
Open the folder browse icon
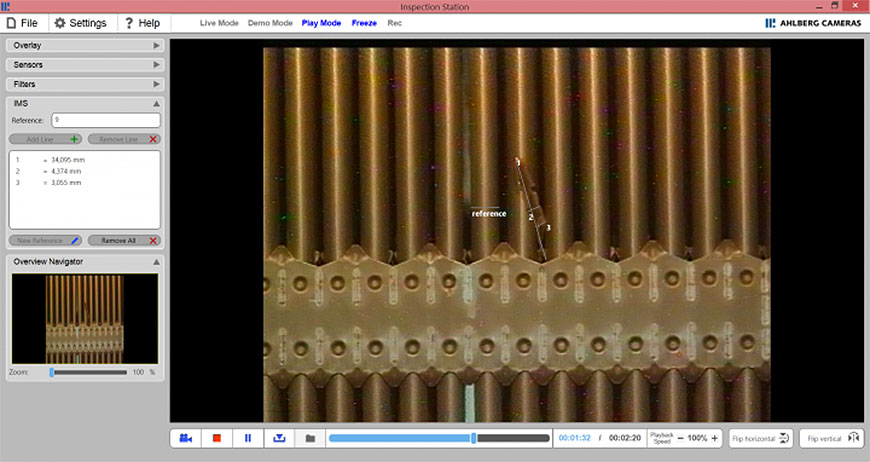click(310, 438)
